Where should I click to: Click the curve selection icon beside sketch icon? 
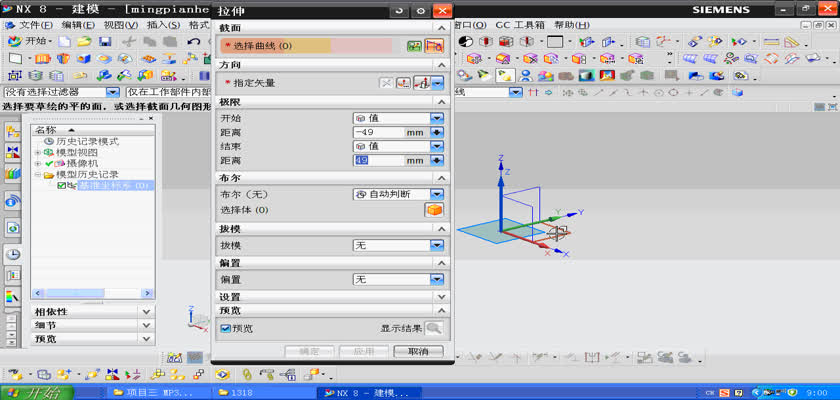click(434, 46)
